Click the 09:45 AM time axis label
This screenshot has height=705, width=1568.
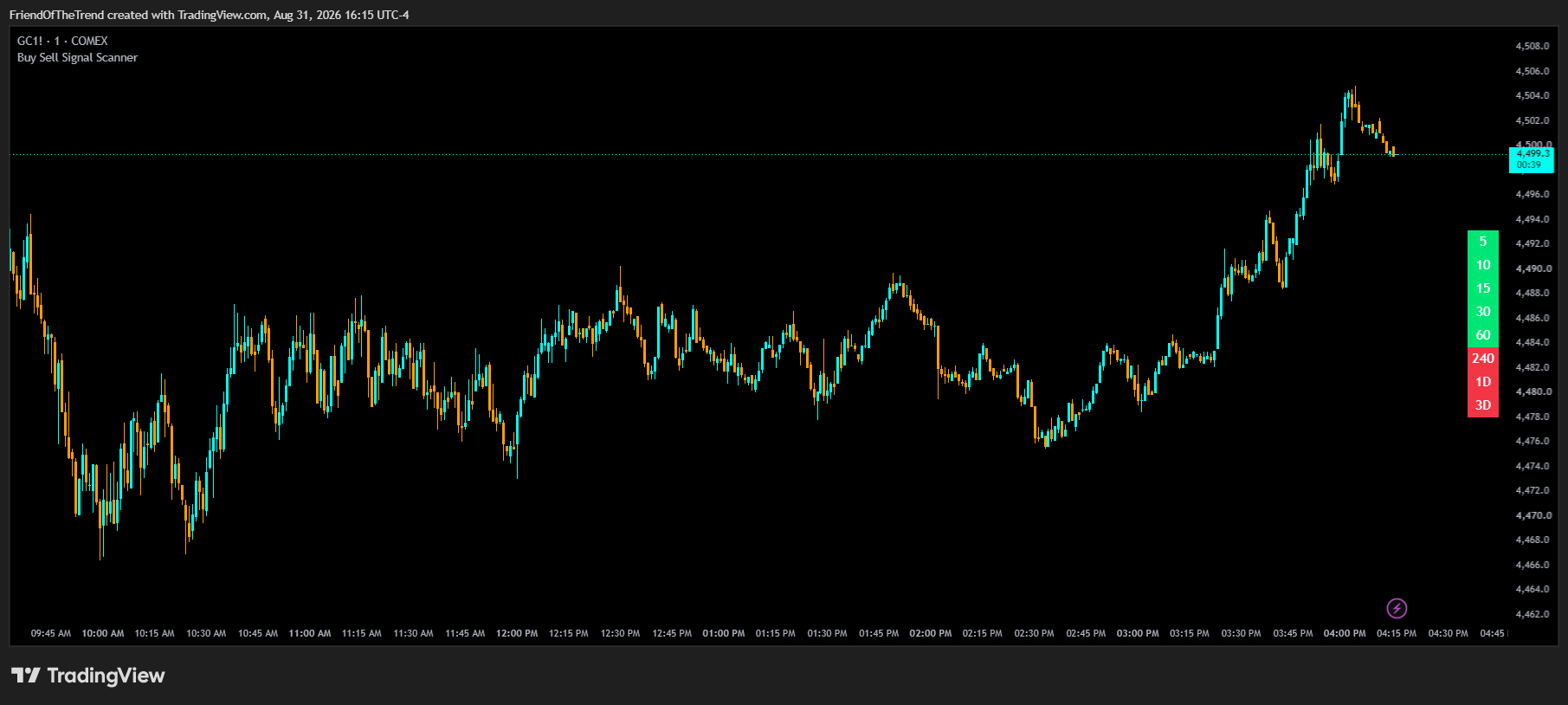[x=51, y=633]
